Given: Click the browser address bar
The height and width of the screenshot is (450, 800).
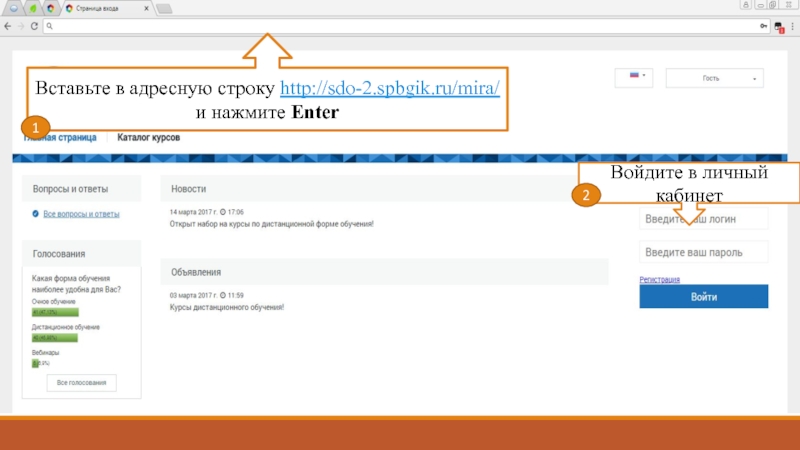Looking at the screenshot, I should click(x=400, y=27).
